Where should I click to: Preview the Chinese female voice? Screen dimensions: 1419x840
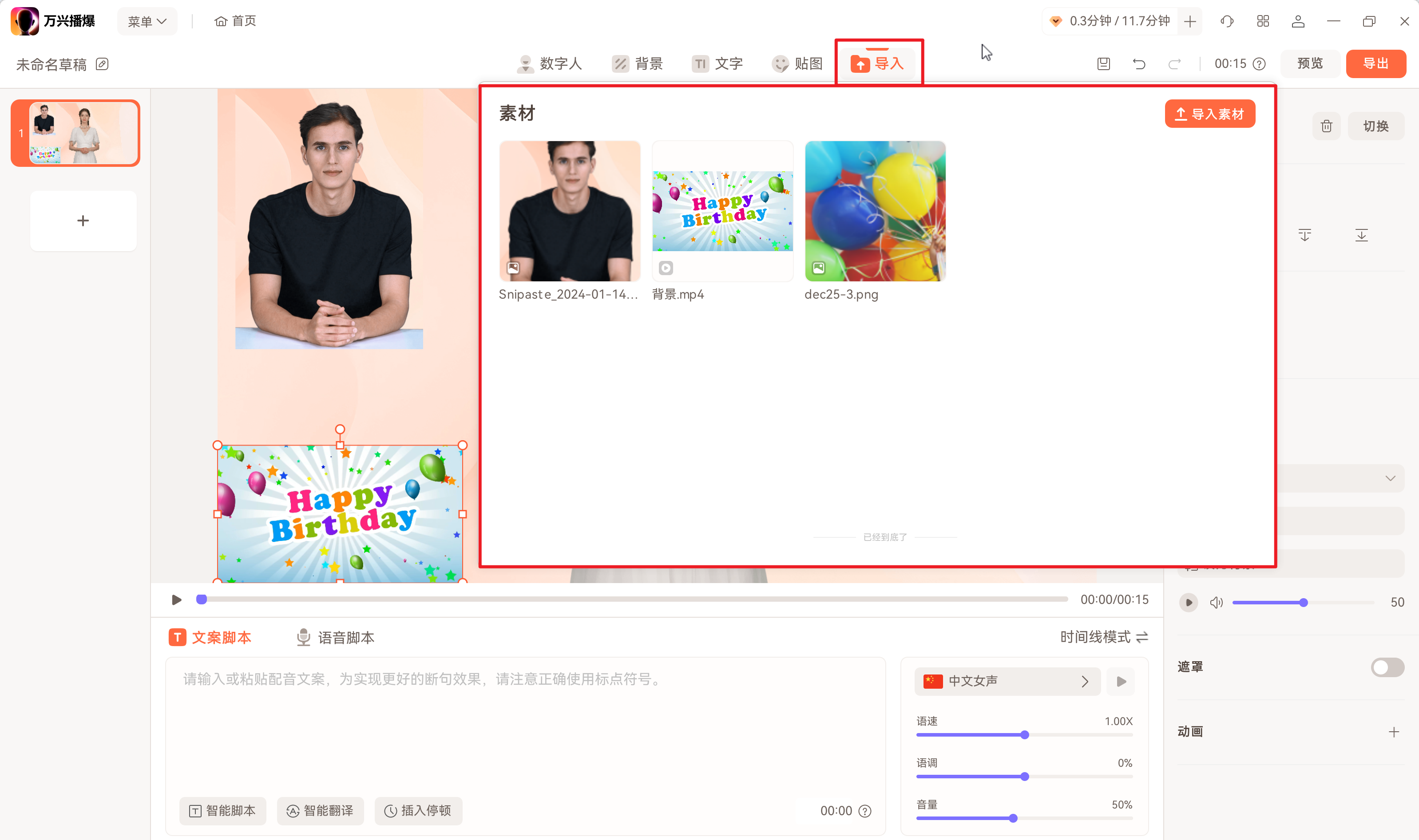[1121, 681]
